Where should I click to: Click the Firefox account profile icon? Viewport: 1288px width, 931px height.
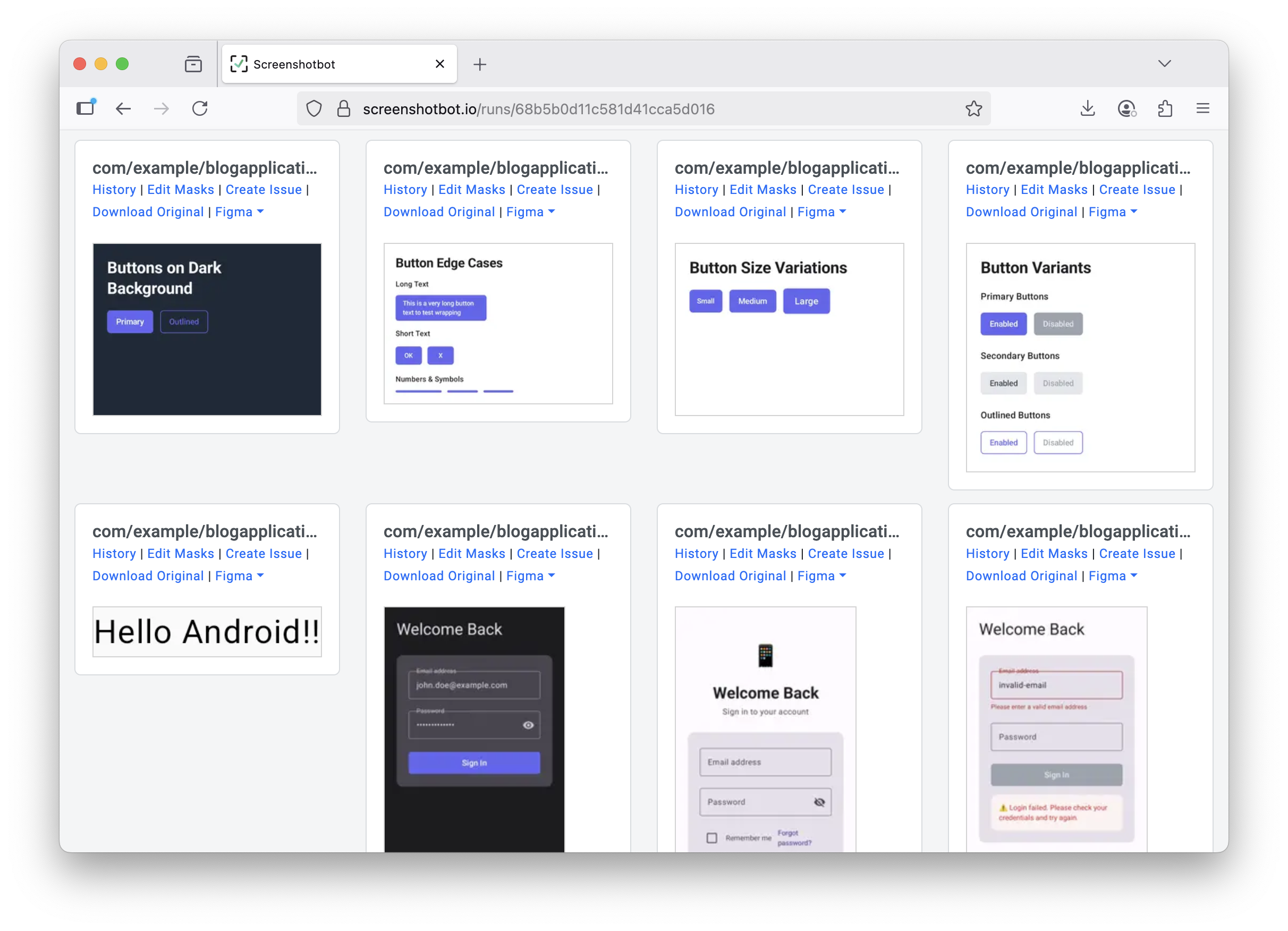point(1126,108)
